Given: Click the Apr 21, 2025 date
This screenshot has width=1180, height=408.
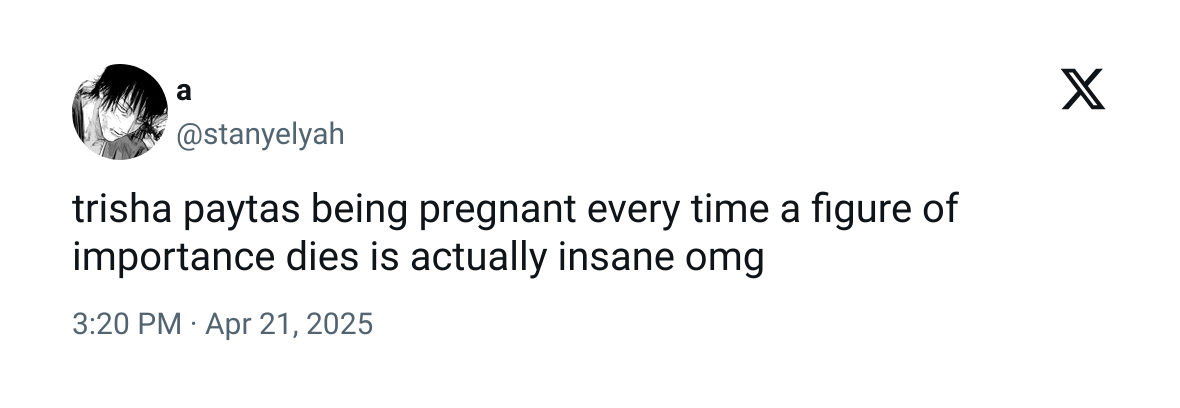Looking at the screenshot, I should (x=288, y=324).
